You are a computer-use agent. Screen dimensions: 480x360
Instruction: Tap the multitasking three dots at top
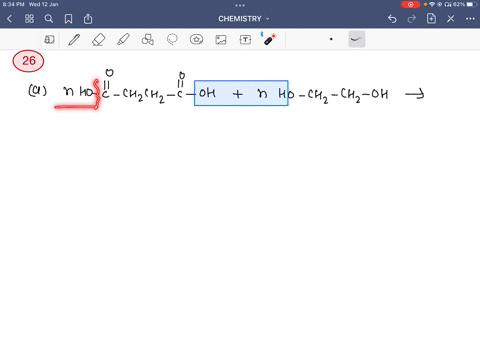click(x=240, y=5)
